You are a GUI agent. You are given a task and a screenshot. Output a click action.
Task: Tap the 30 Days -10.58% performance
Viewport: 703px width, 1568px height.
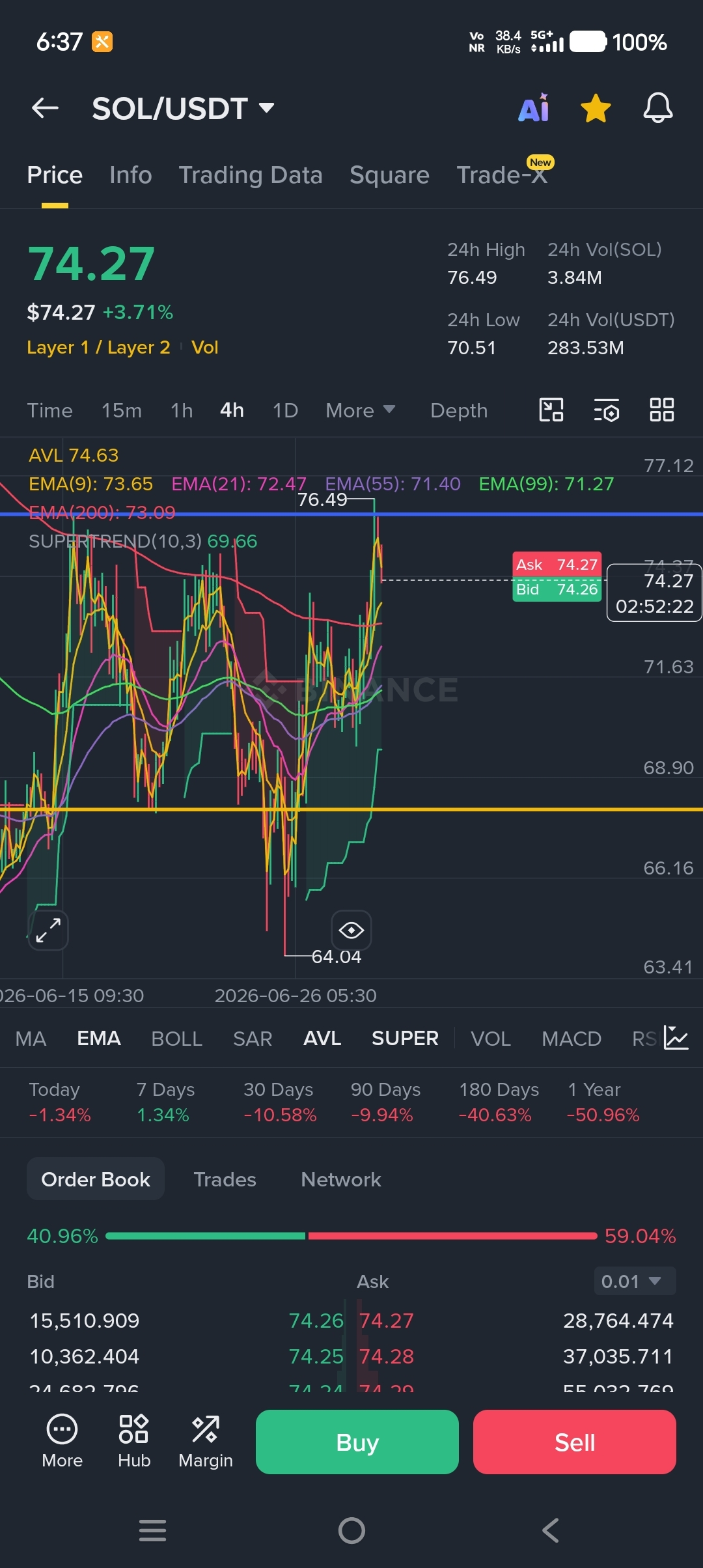pyautogui.click(x=279, y=1102)
